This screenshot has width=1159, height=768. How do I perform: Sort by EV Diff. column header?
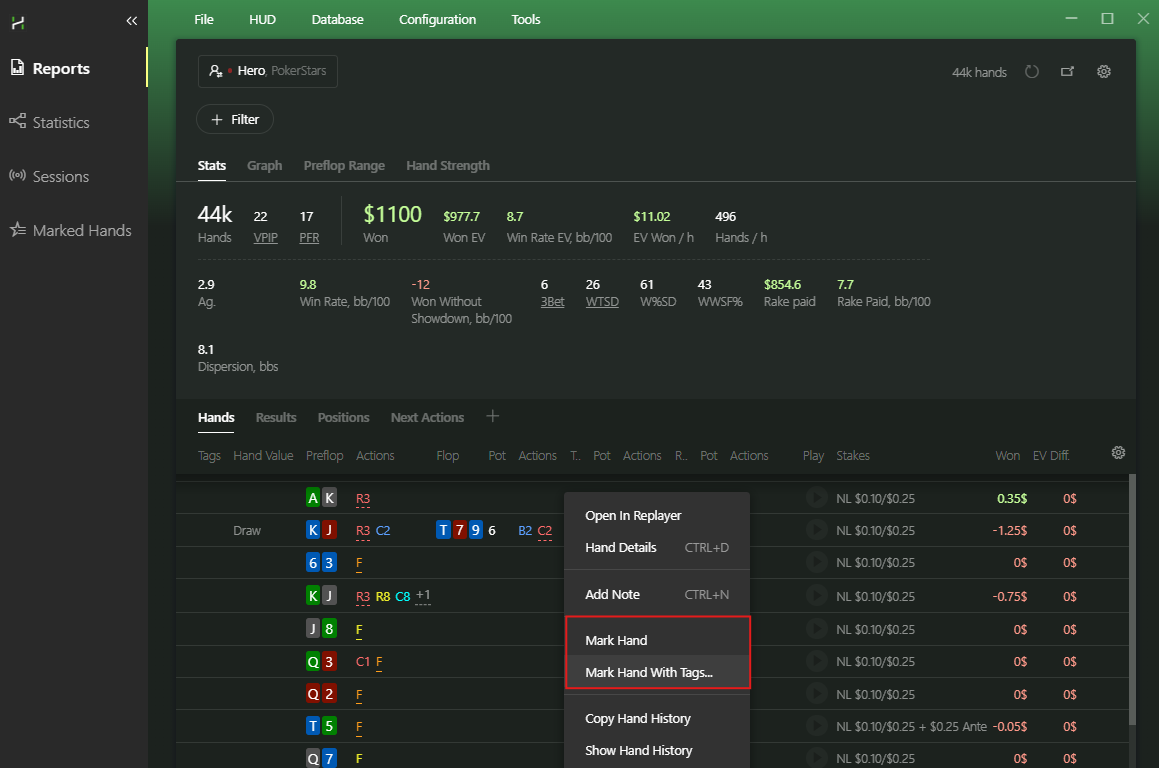click(1051, 455)
